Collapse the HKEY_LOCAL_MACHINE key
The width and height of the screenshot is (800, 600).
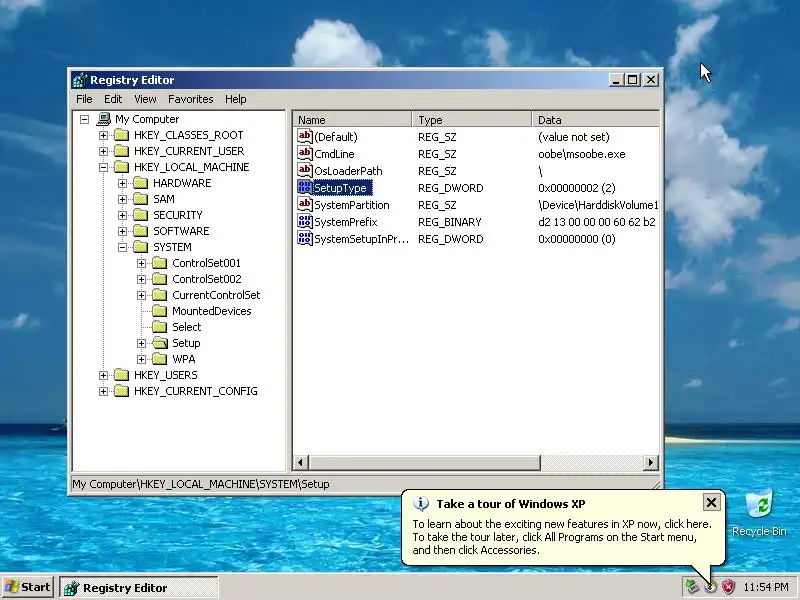(x=104, y=167)
